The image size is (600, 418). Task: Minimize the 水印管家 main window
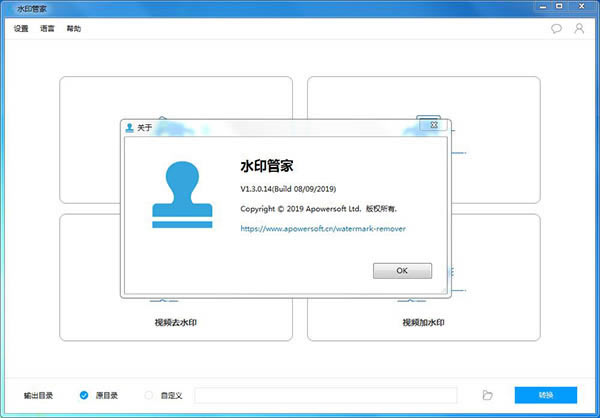coord(543,6)
